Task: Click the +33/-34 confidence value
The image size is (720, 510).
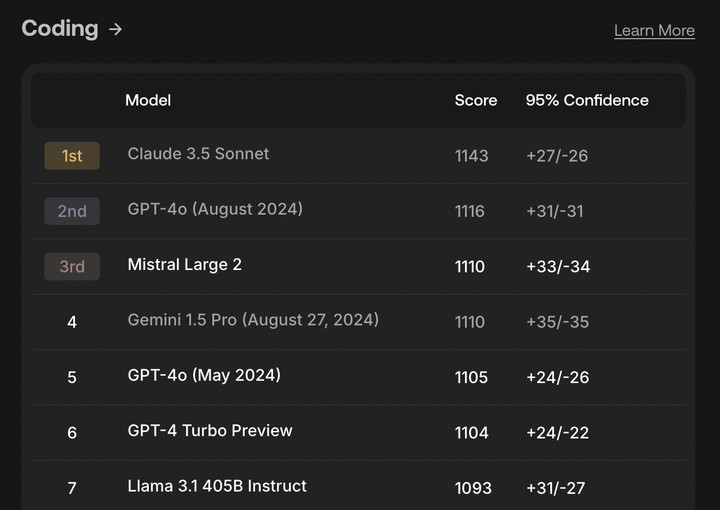Action: tap(558, 267)
